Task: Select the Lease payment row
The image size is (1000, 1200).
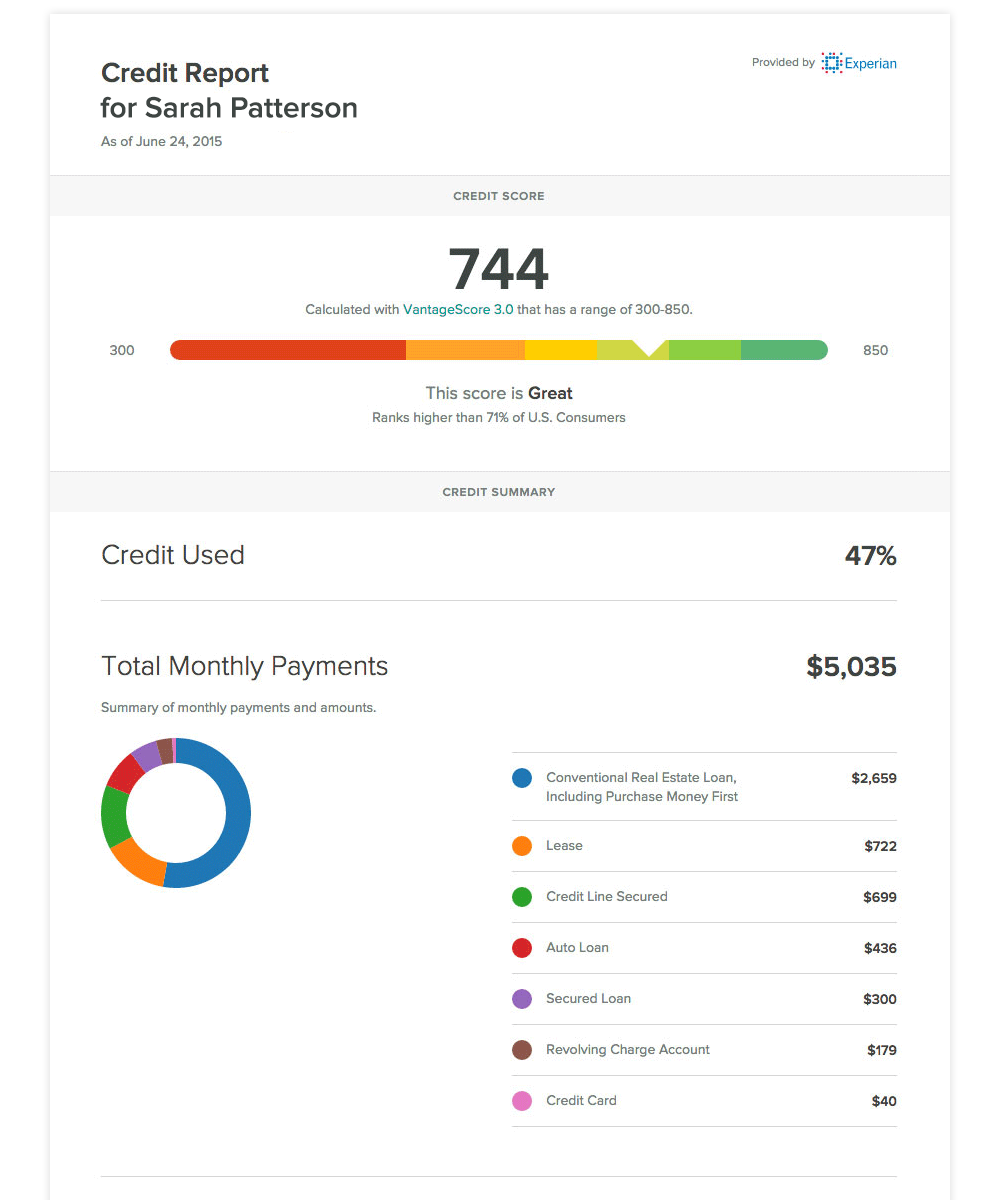Action: [704, 846]
